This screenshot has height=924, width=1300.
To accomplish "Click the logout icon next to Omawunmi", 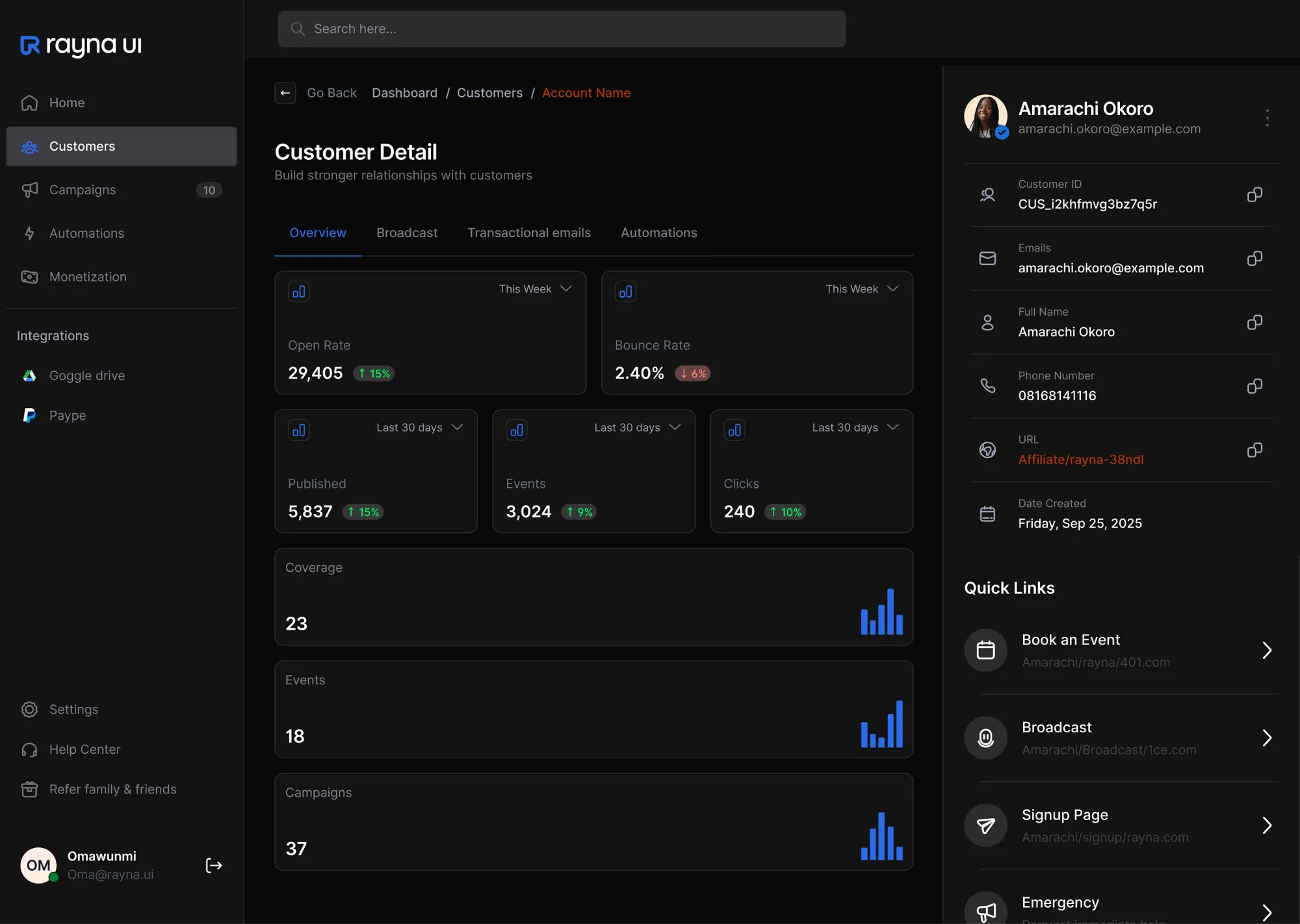I will tap(214, 866).
